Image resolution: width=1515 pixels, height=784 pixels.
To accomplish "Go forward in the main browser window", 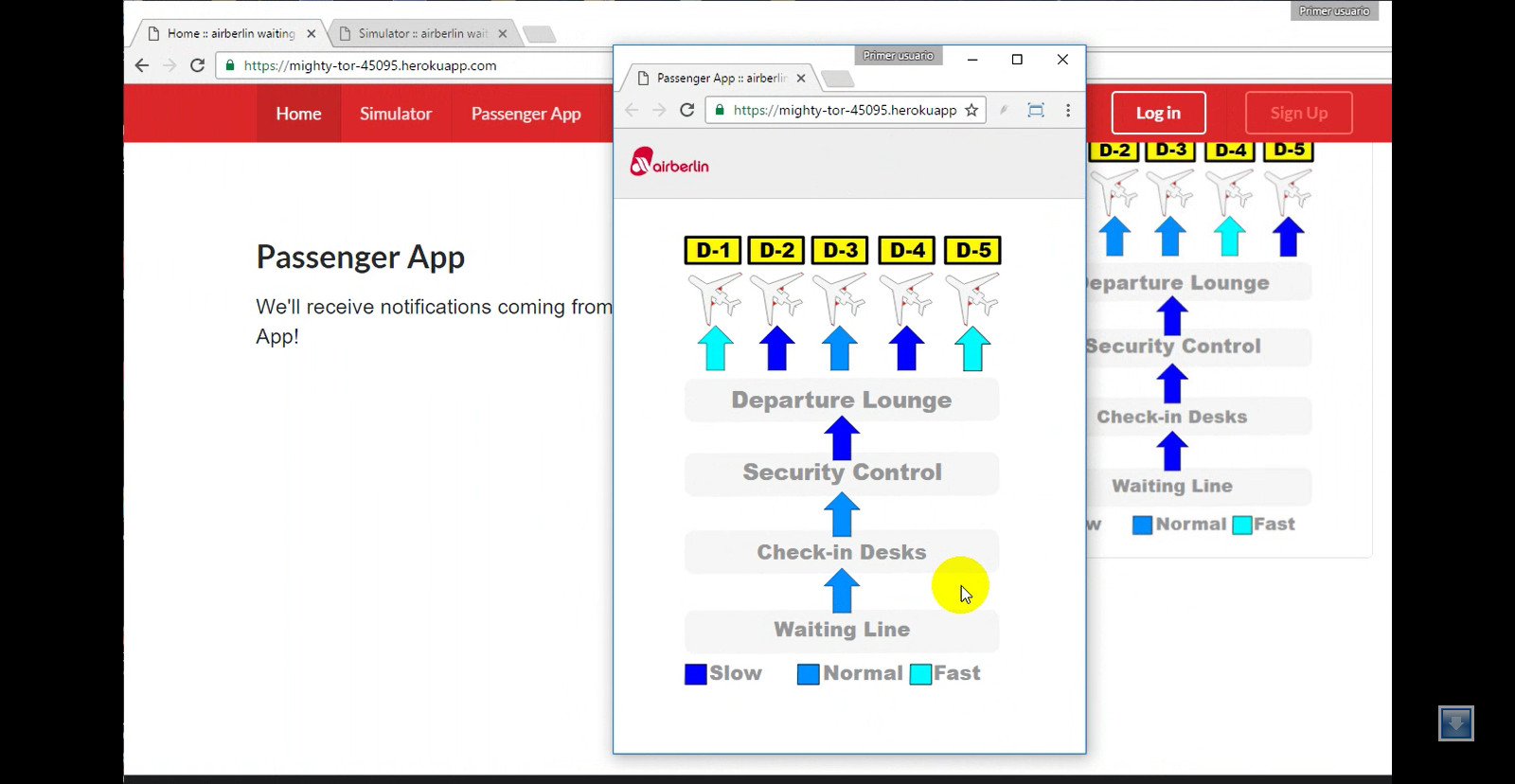I will tap(169, 65).
